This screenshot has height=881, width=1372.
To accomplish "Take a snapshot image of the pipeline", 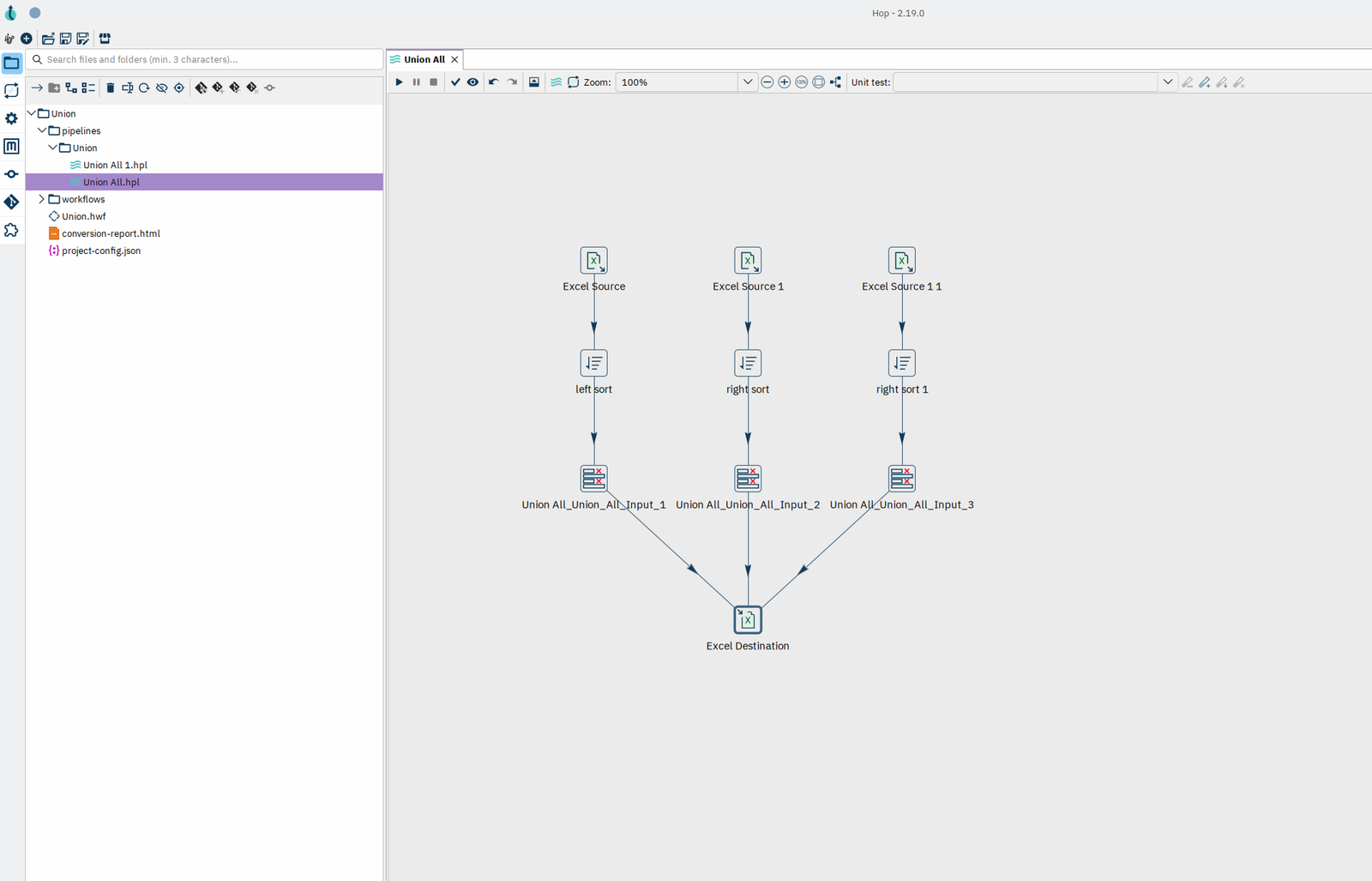I will coord(534,82).
